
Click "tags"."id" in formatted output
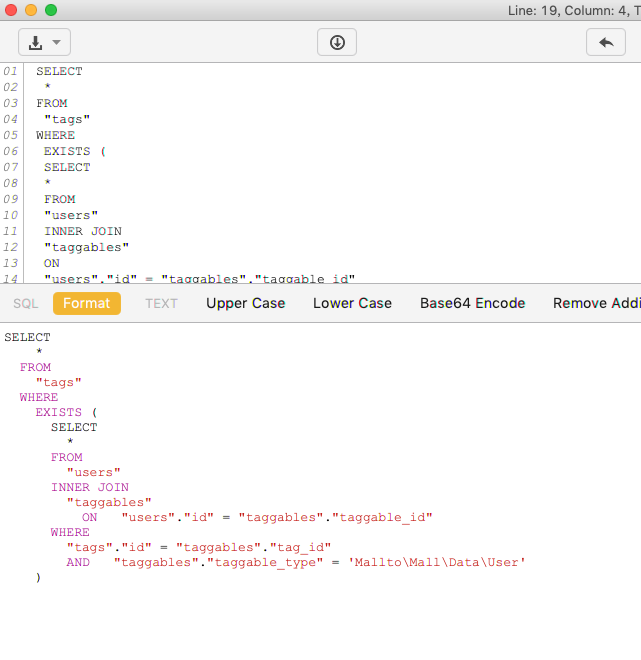(109, 547)
